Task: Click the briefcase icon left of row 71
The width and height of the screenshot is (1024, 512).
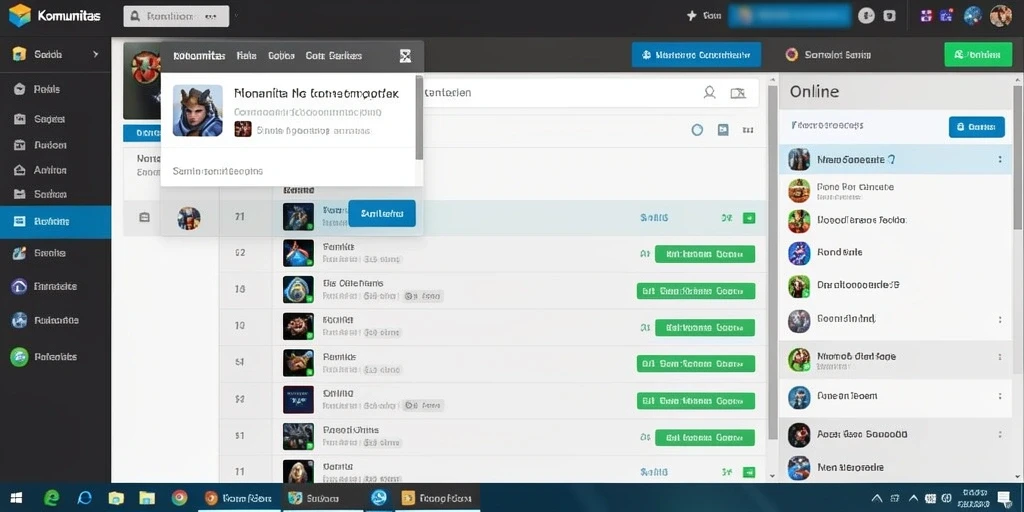Action: point(144,217)
